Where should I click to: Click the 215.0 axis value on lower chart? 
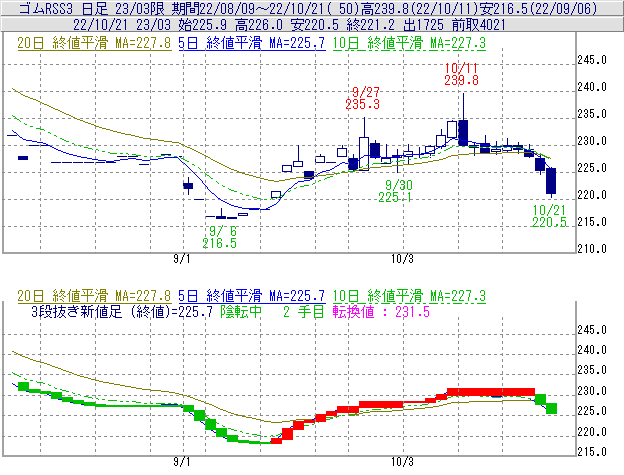(592, 452)
